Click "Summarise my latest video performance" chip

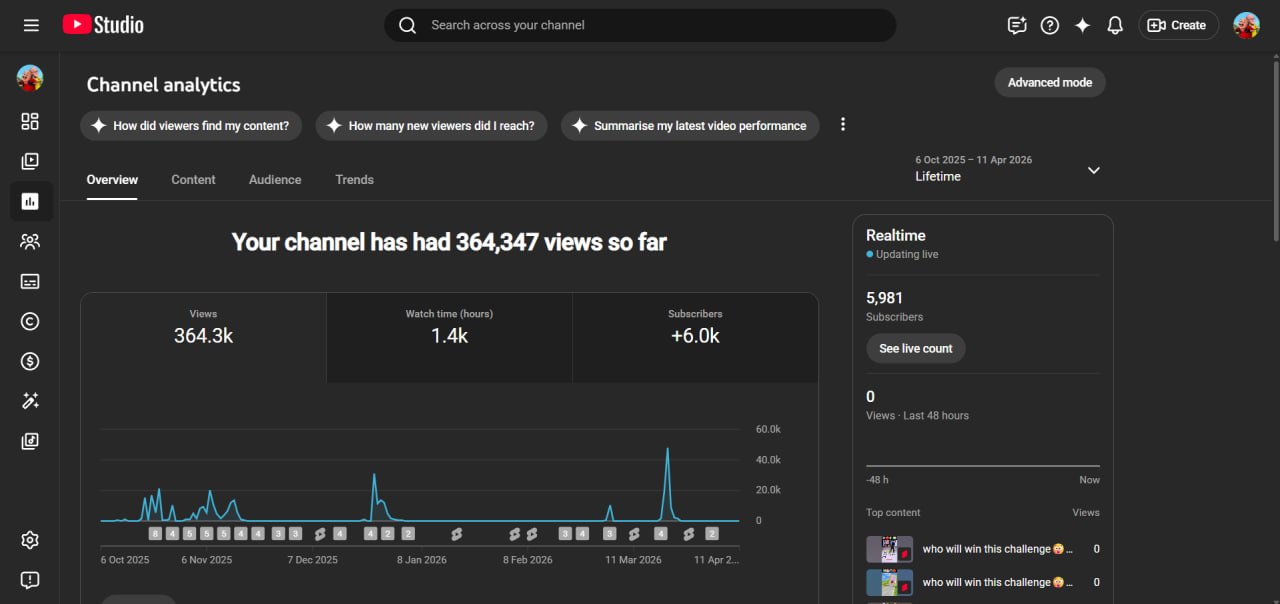point(690,126)
